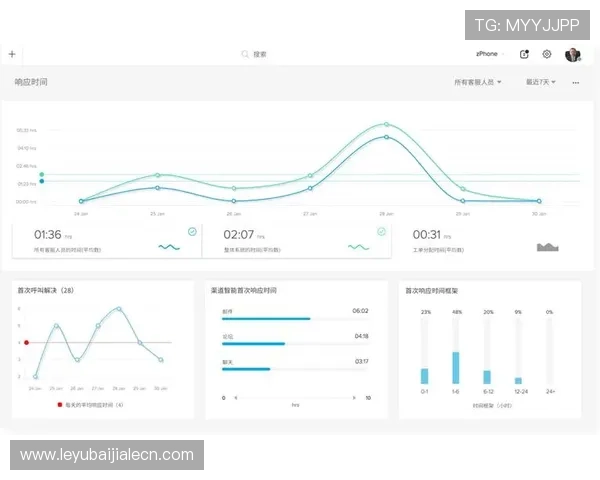
Task: Open the three-dot more options menu
Action: (575, 83)
